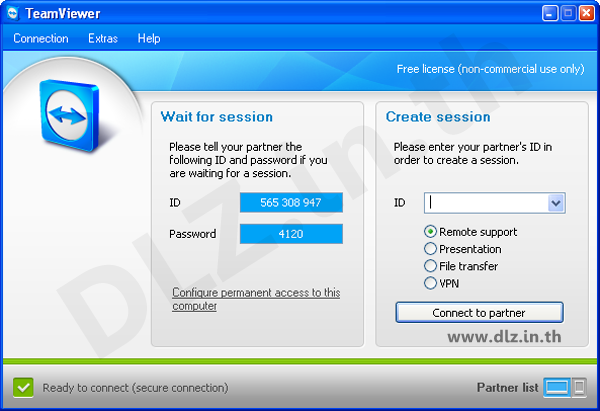Viewport: 600px width, 411px height.
Task: Click the TeamViewer title bar icon
Action: (13, 13)
